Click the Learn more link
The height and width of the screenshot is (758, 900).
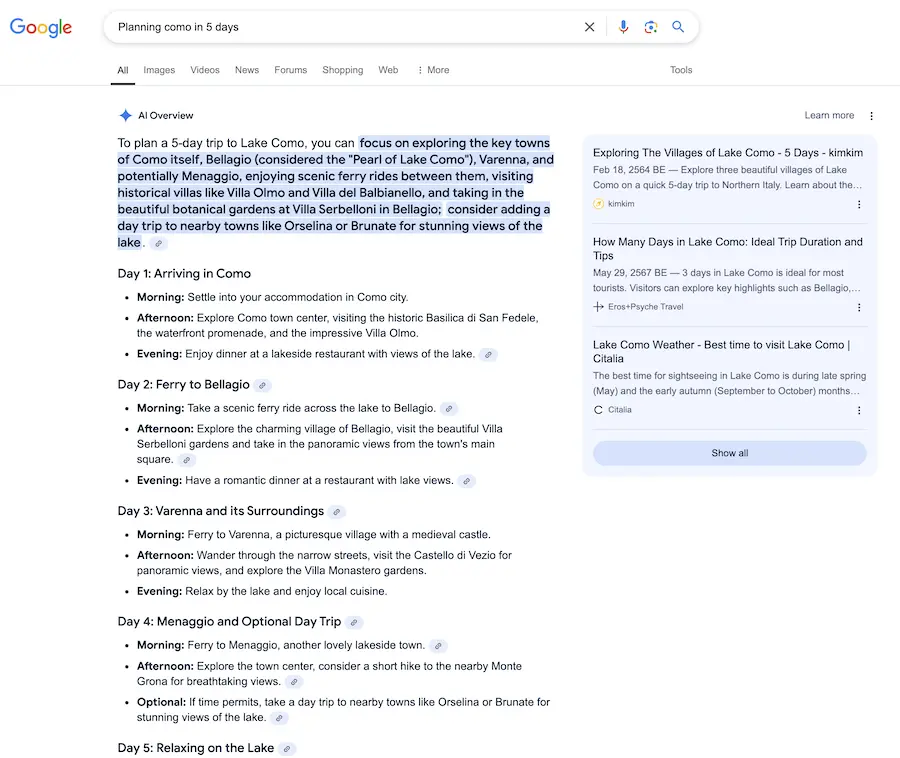coord(829,115)
